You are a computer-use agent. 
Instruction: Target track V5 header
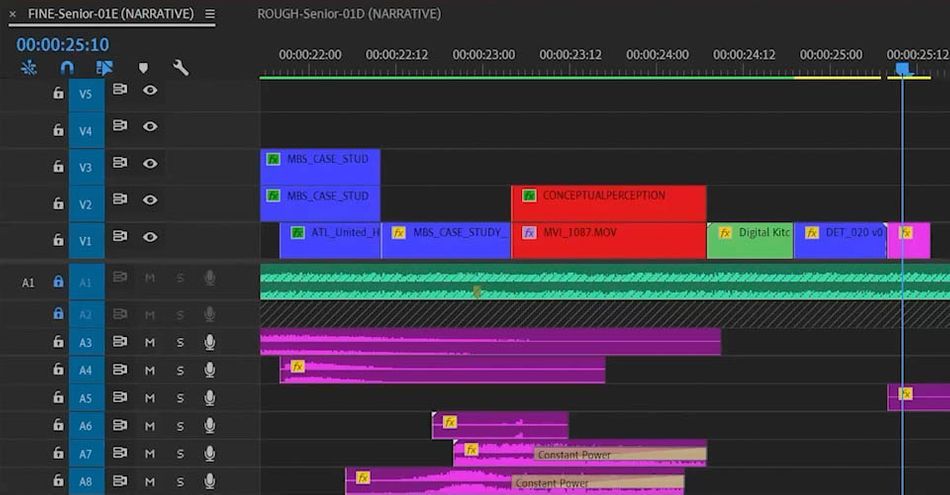(86, 94)
